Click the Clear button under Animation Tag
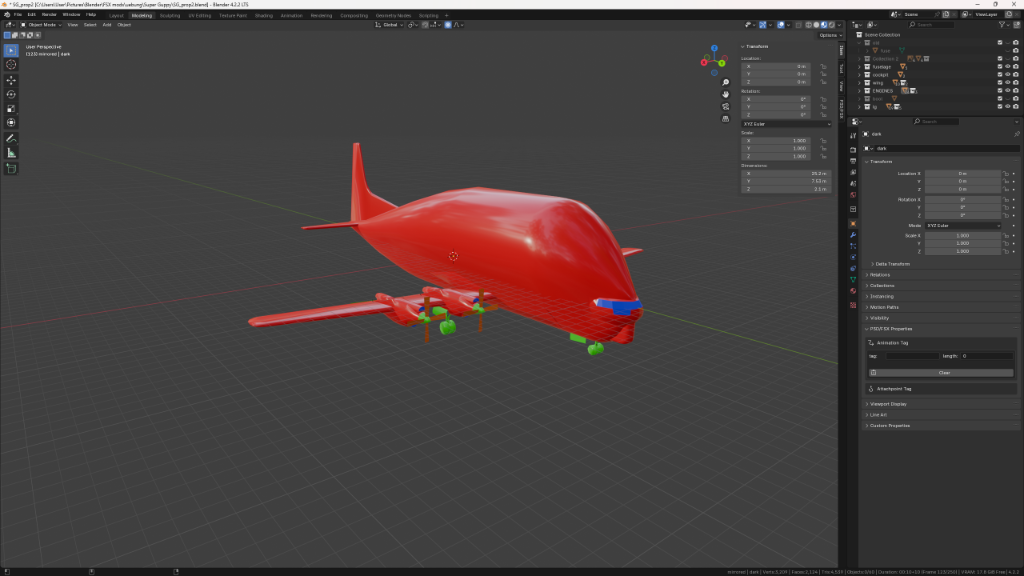Viewport: 1024px width, 576px height. pos(943,373)
